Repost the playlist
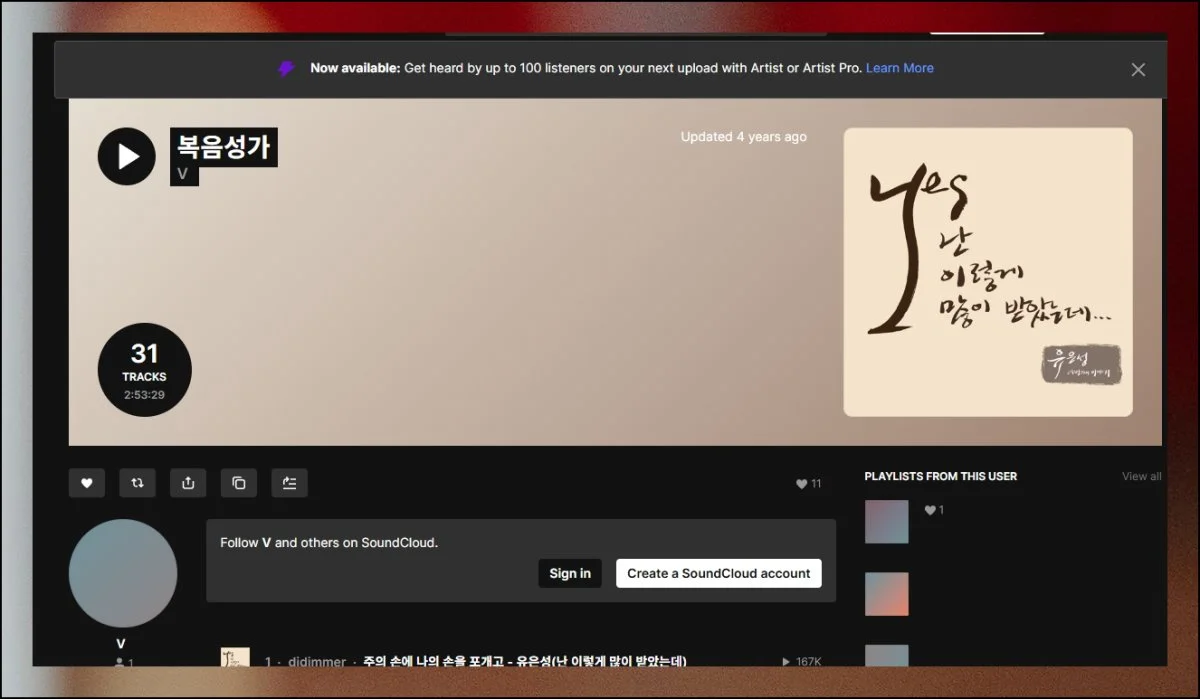Image resolution: width=1200 pixels, height=699 pixels. 137,483
